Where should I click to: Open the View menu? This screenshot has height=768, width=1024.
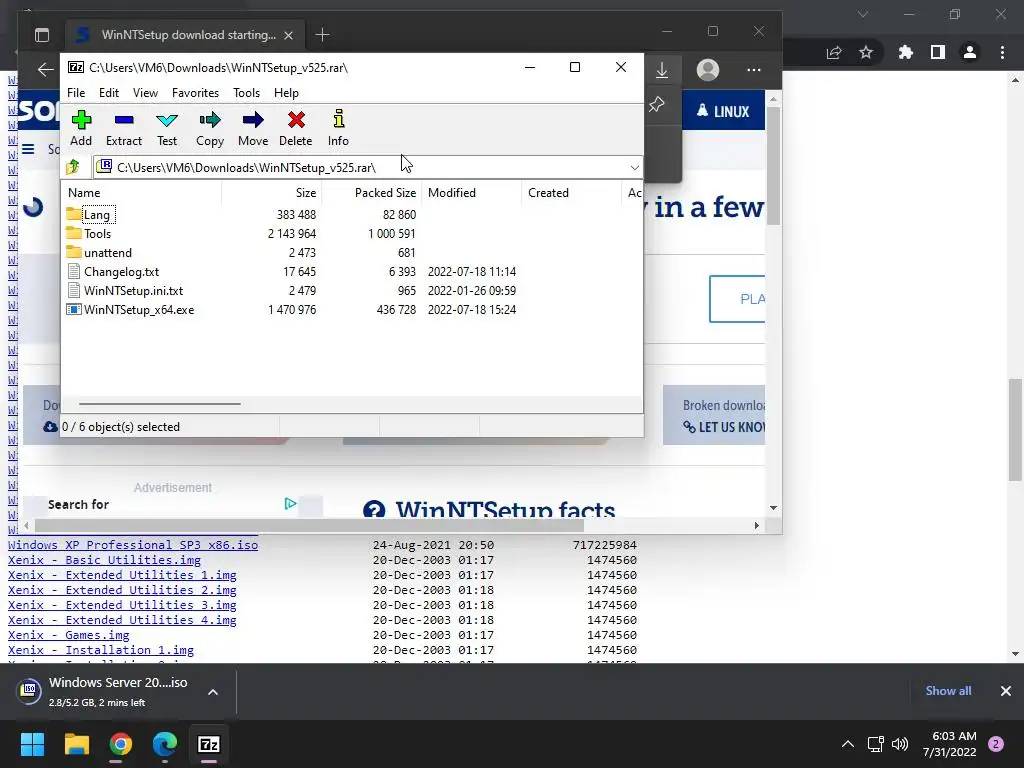coord(145,93)
